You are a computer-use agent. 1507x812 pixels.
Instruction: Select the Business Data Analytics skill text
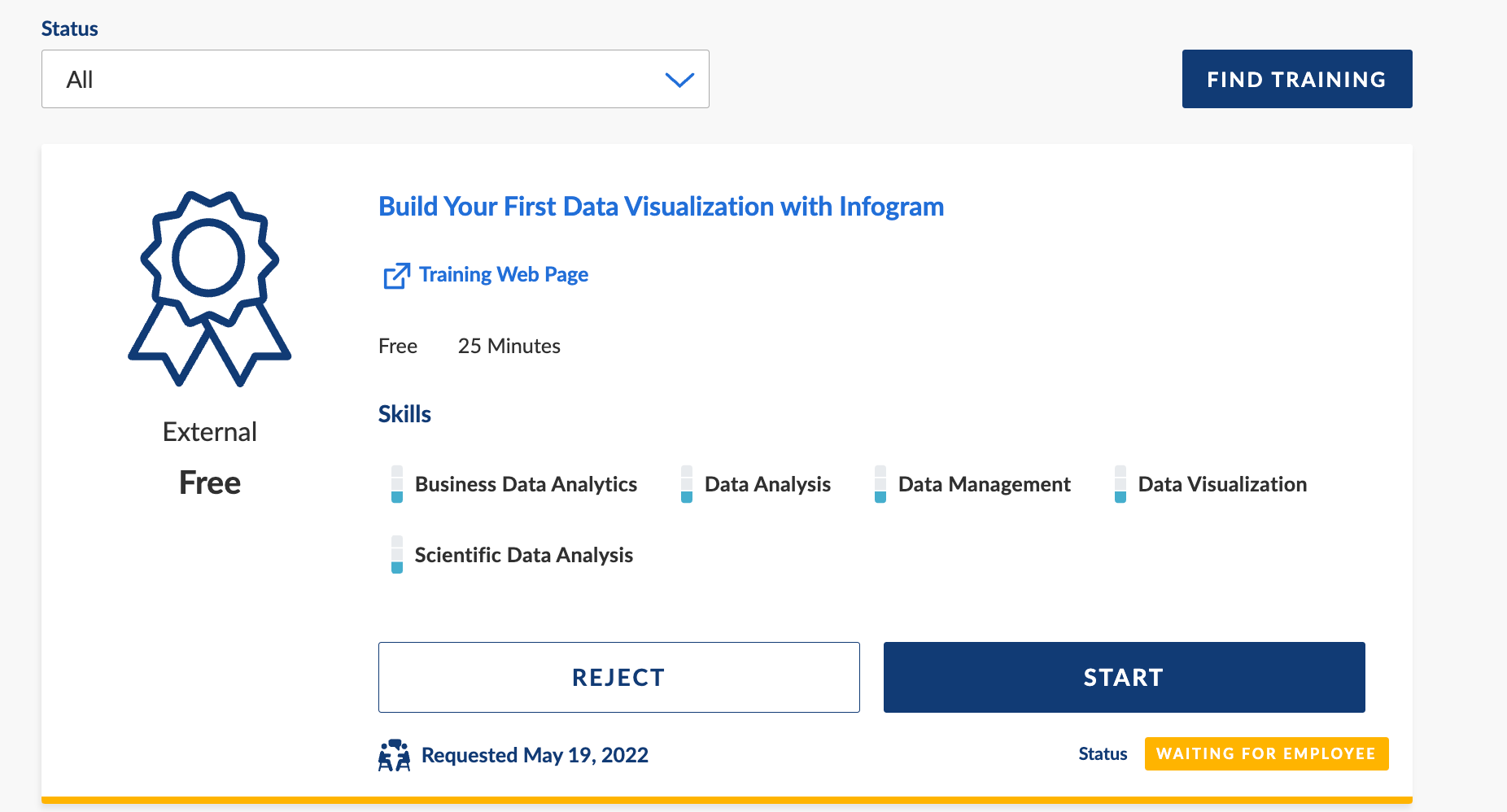coord(526,485)
